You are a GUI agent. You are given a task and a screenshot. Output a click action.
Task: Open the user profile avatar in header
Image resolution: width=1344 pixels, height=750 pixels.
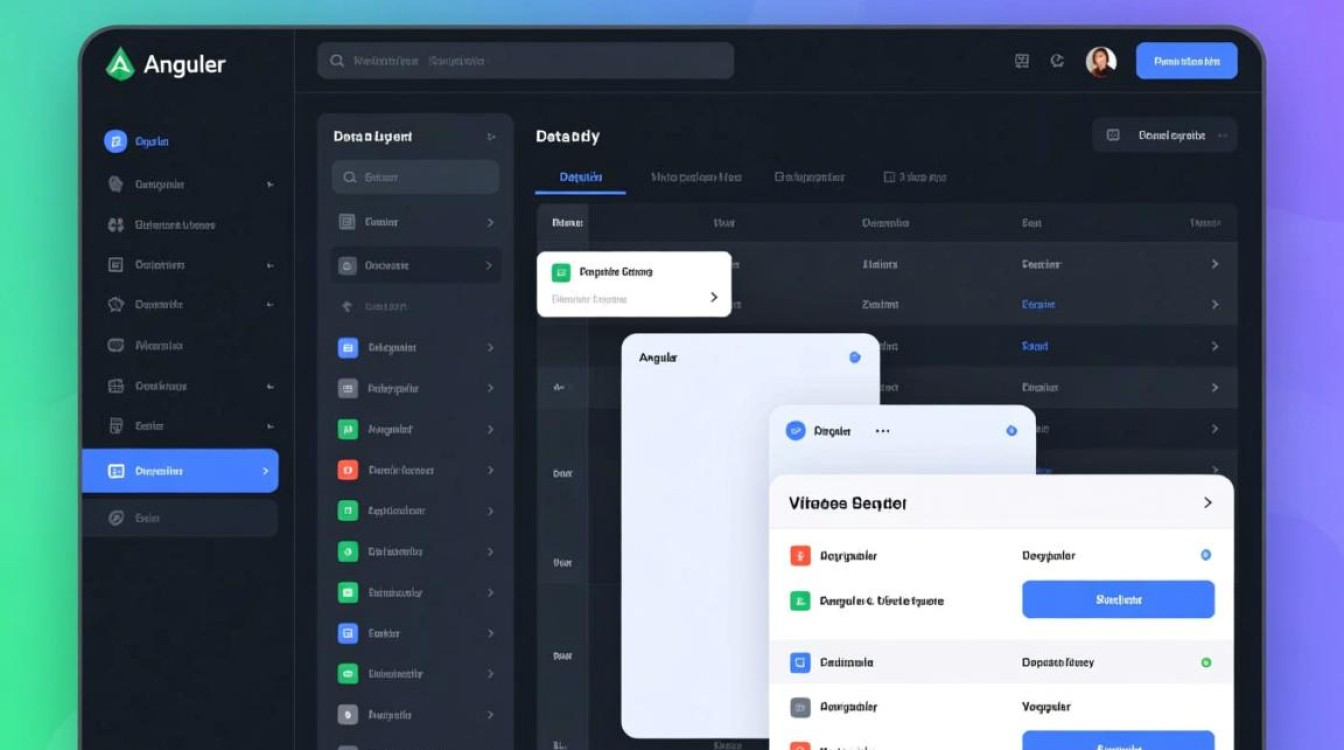[x=1101, y=62]
